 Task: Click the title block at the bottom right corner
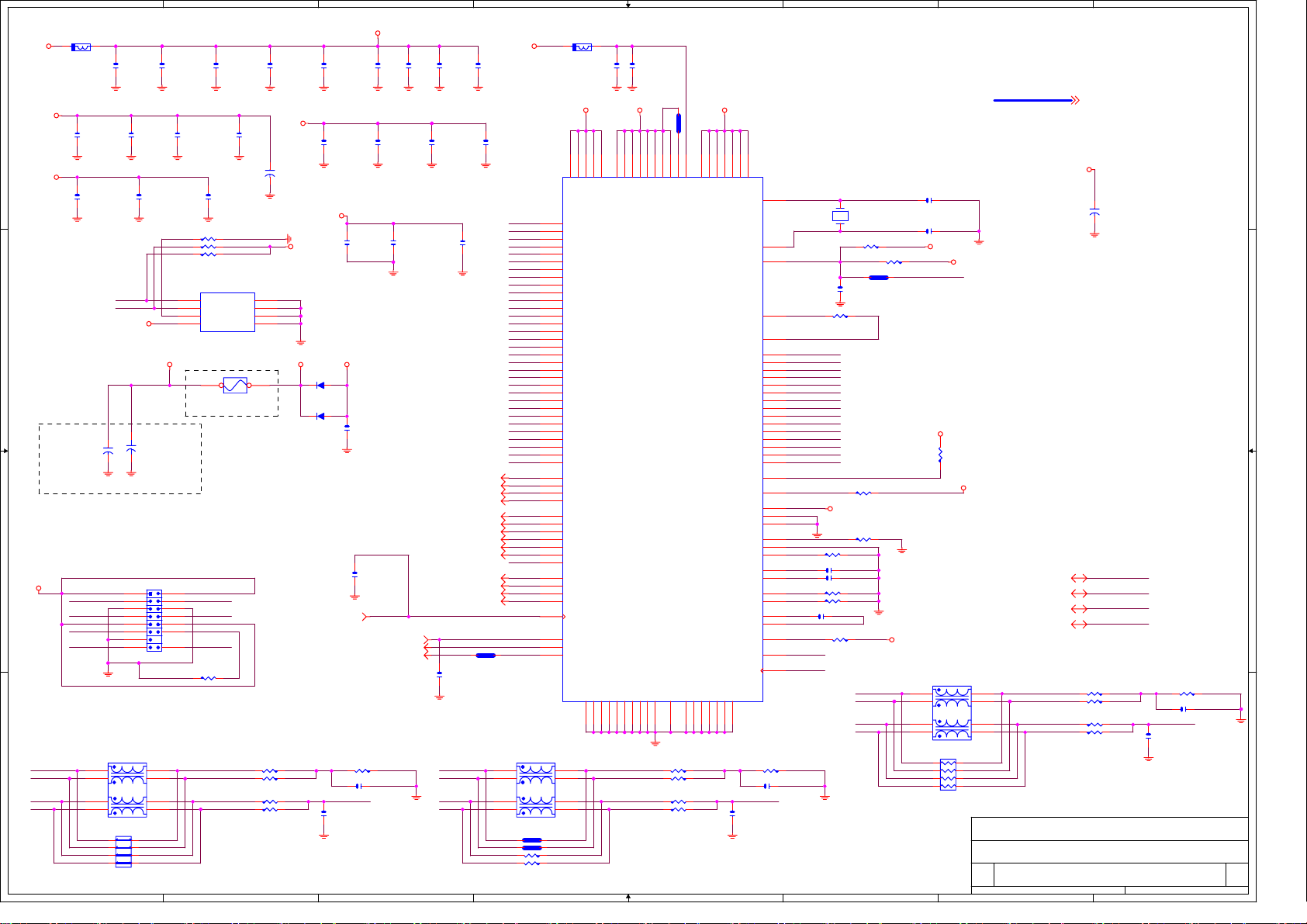tap(1110, 855)
